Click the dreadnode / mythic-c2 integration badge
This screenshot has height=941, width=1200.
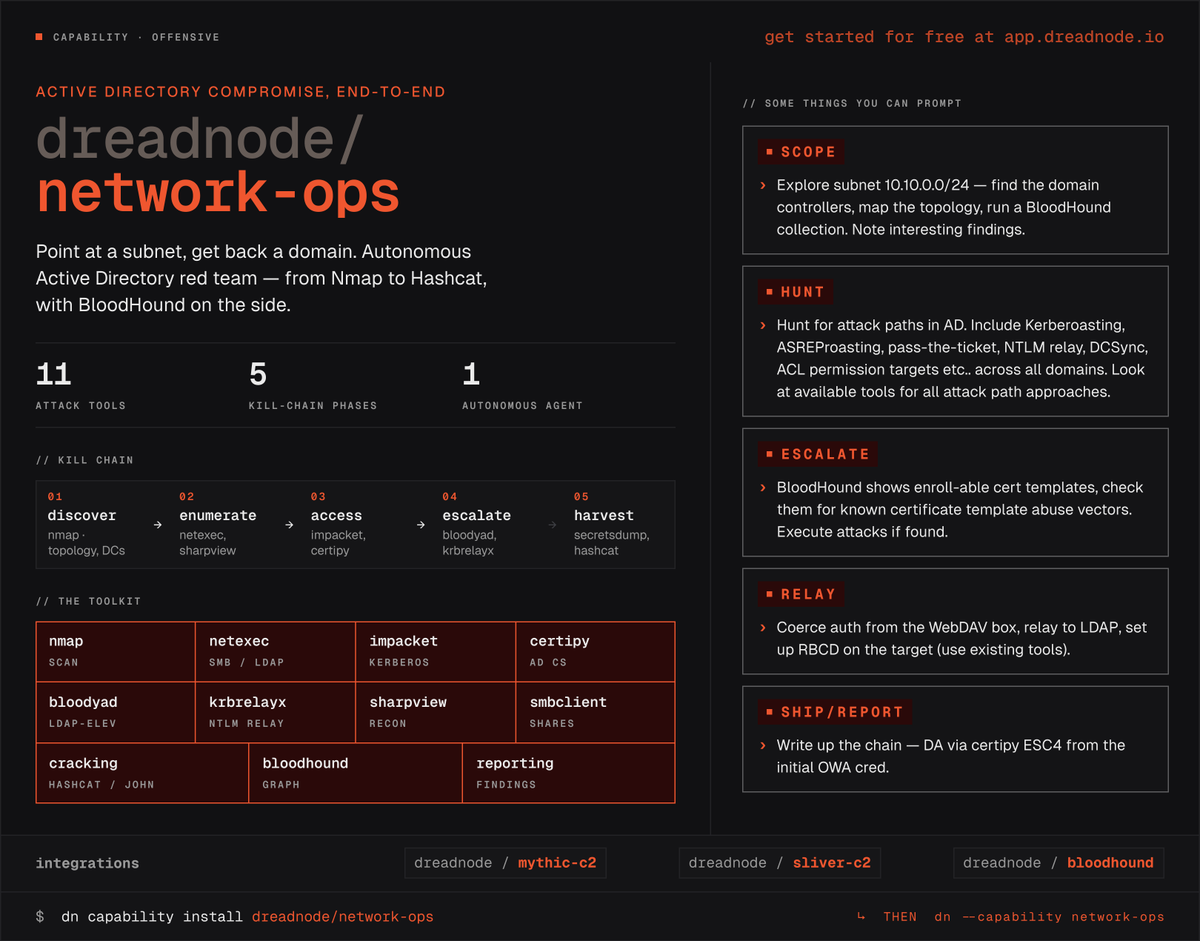(x=505, y=863)
